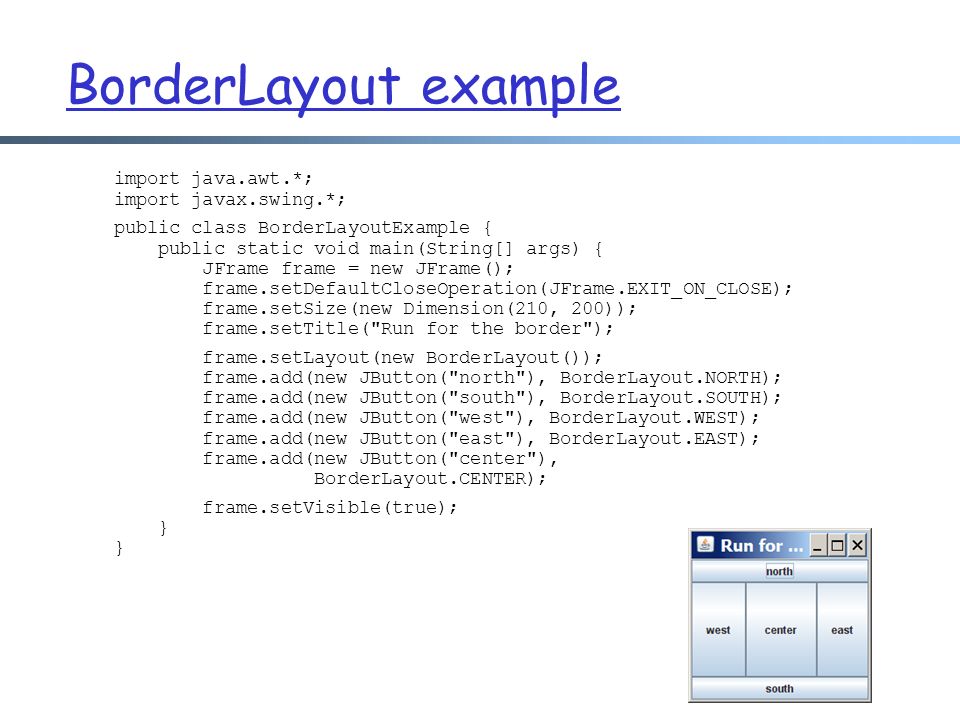Click the 'Run for ...' window title text
This screenshot has height=720, width=960.
pos(761,546)
